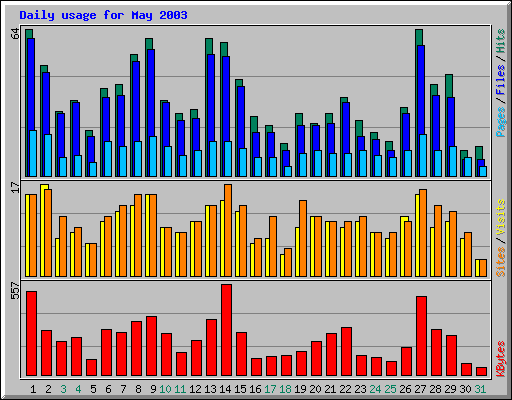Viewport: 512px width, 400px height.
Task: Click day 19 on the x-axis
Action: pos(300,389)
